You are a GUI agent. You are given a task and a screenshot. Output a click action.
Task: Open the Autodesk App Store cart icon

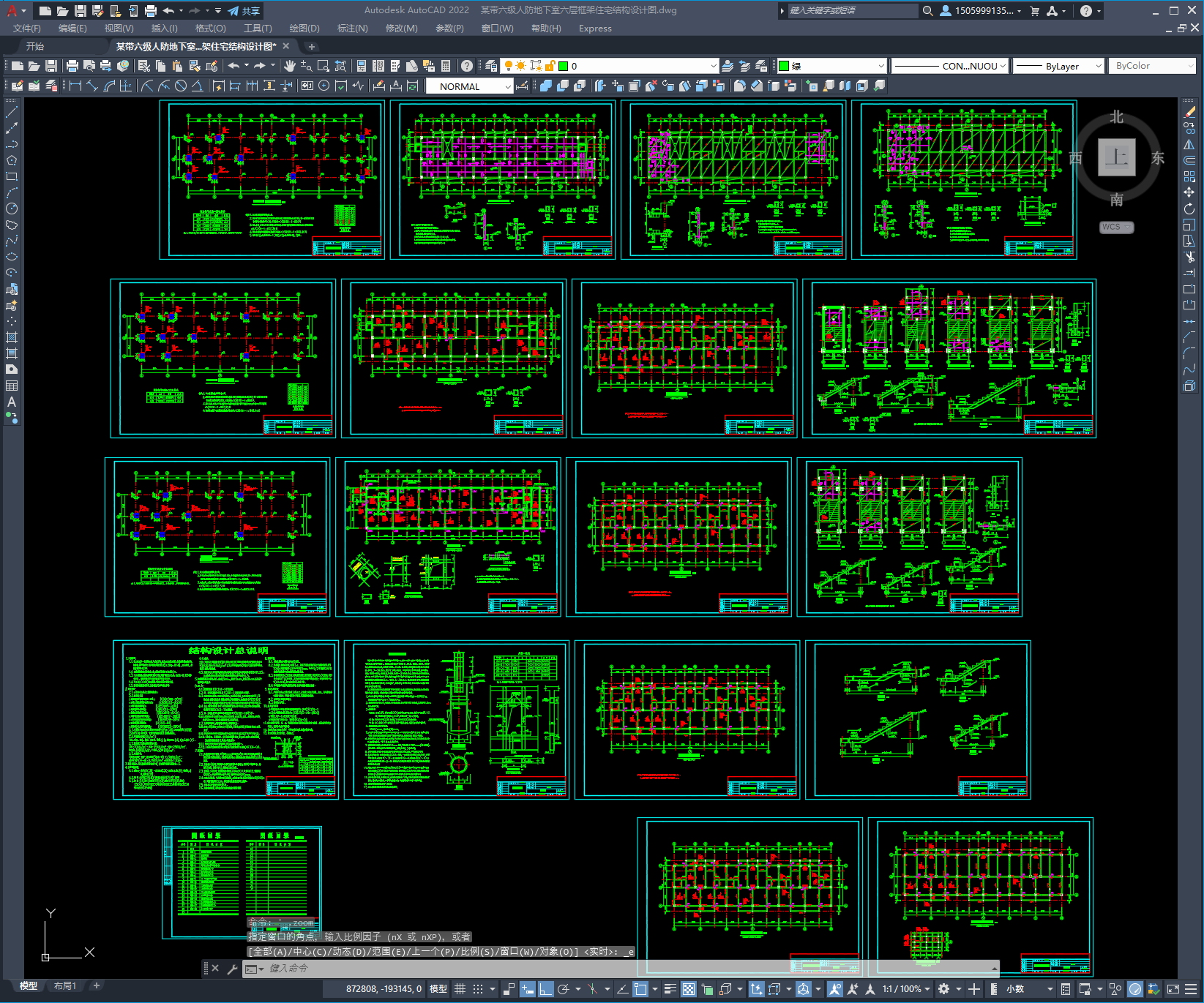coord(1035,11)
